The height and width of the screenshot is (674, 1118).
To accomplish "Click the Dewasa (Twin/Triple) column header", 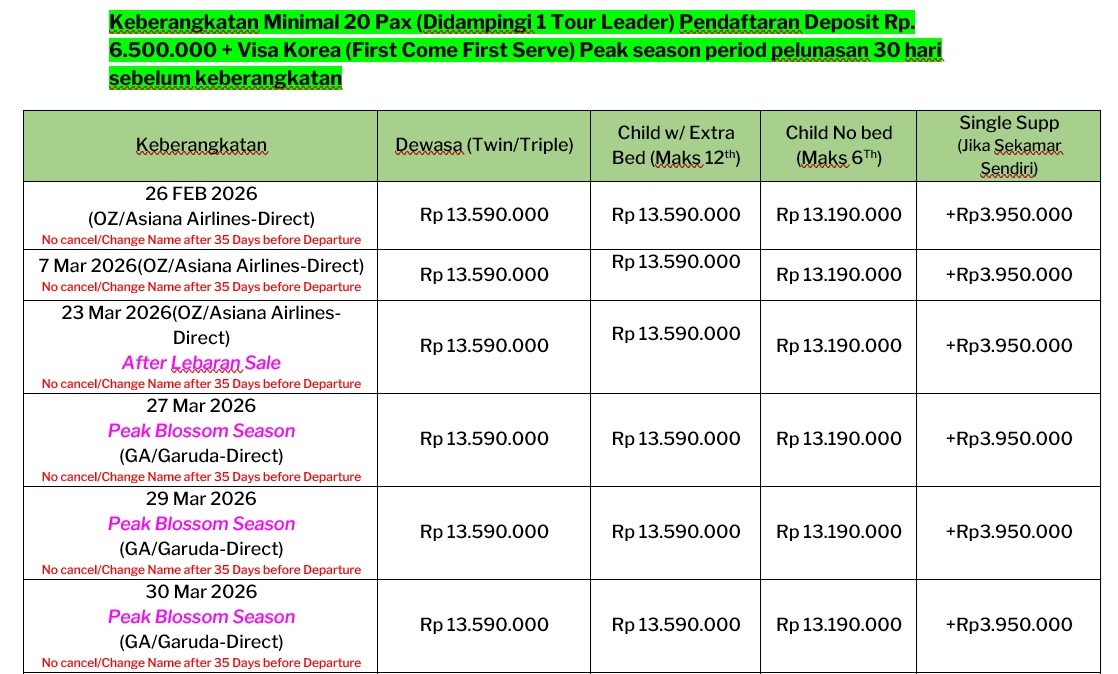I will (x=484, y=145).
